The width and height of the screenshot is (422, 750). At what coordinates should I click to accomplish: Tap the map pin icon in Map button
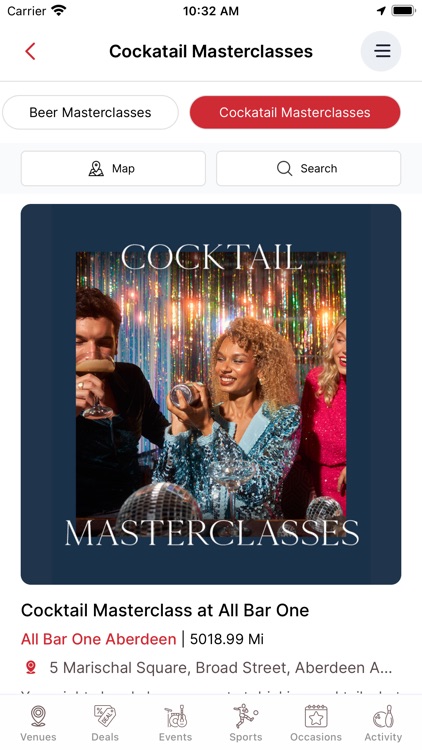(96, 168)
